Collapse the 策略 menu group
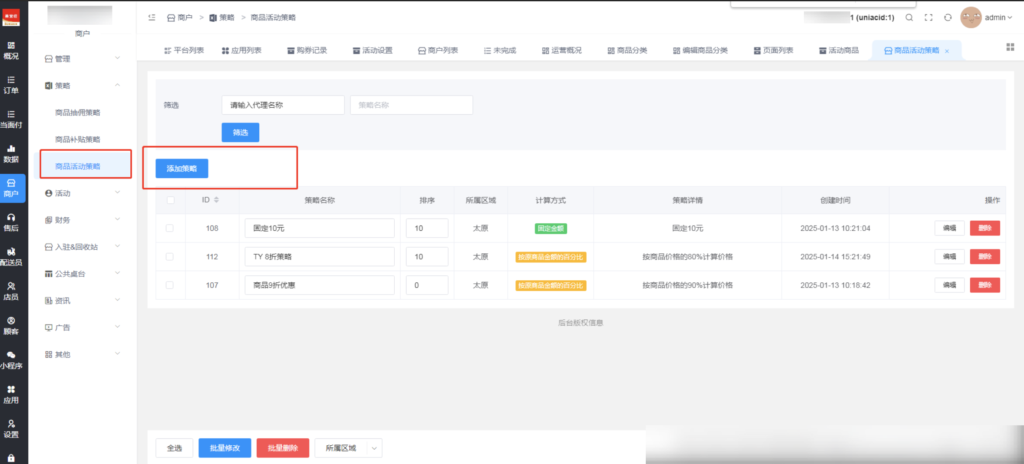The image size is (1024, 464). pos(82,86)
